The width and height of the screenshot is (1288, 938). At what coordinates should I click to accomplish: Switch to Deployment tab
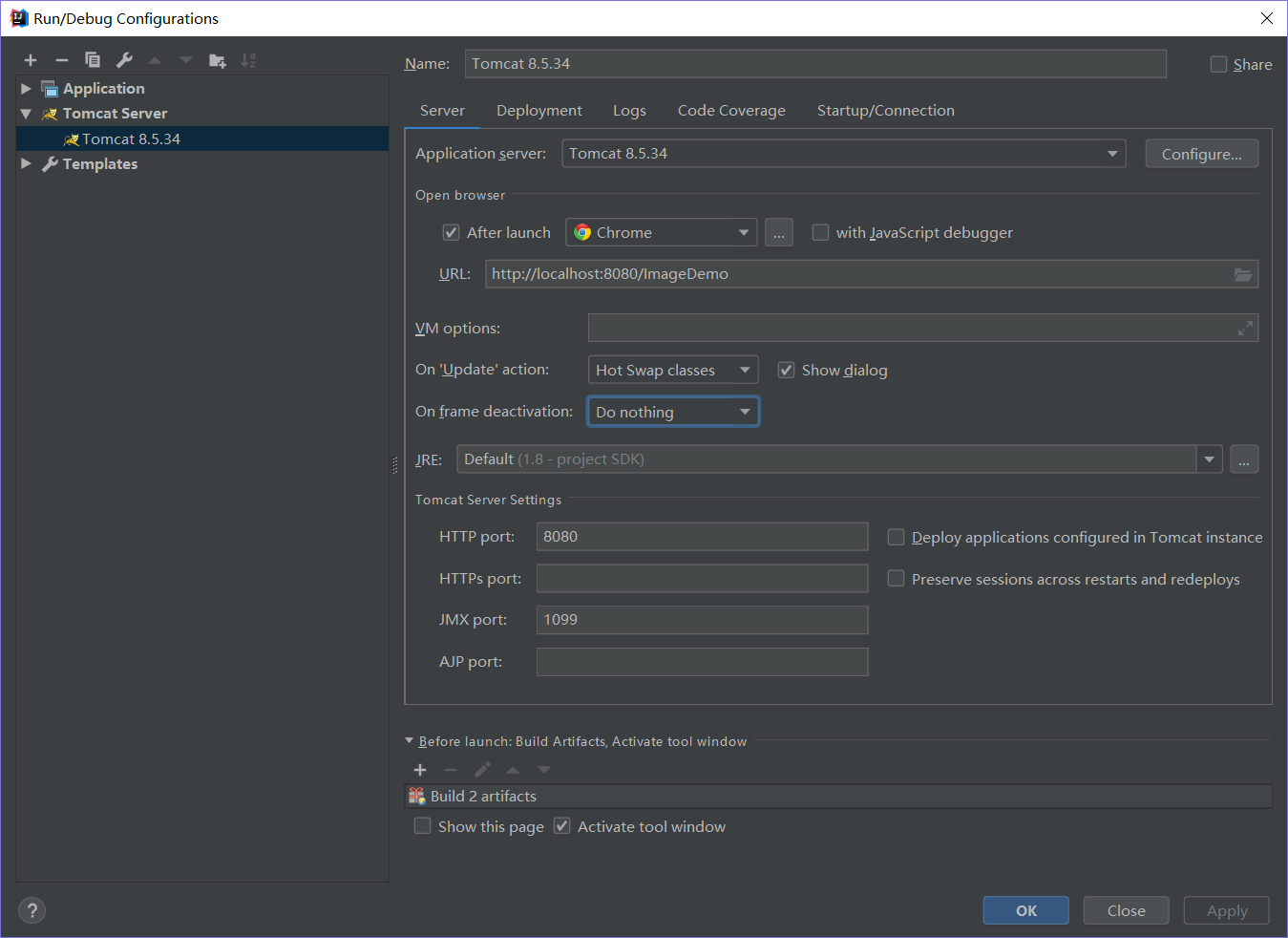[539, 111]
